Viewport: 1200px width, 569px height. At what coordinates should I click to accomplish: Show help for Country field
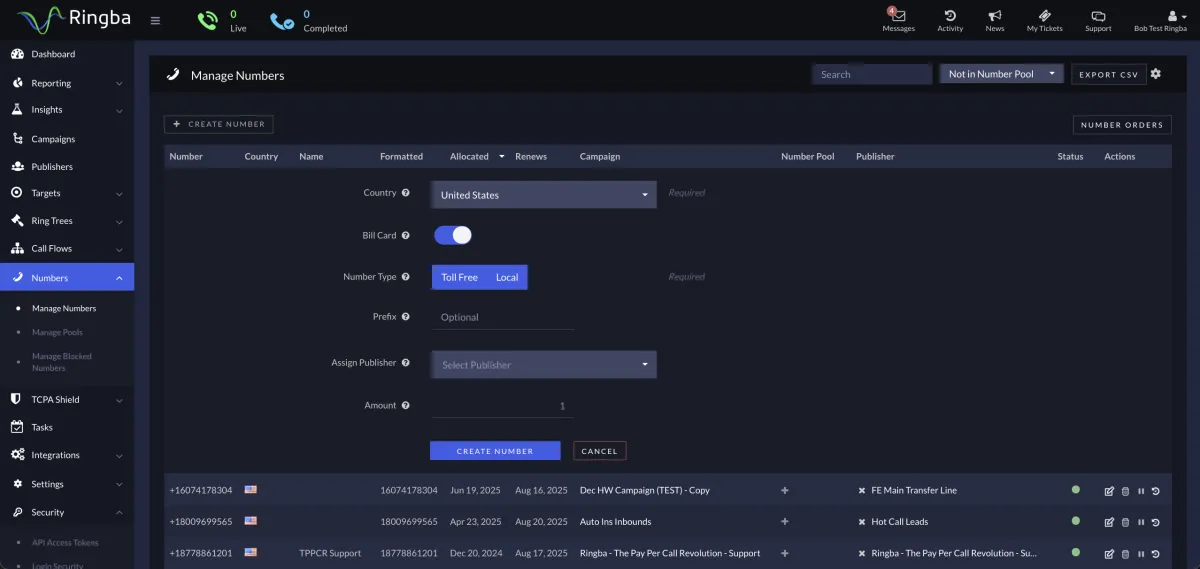click(x=406, y=193)
